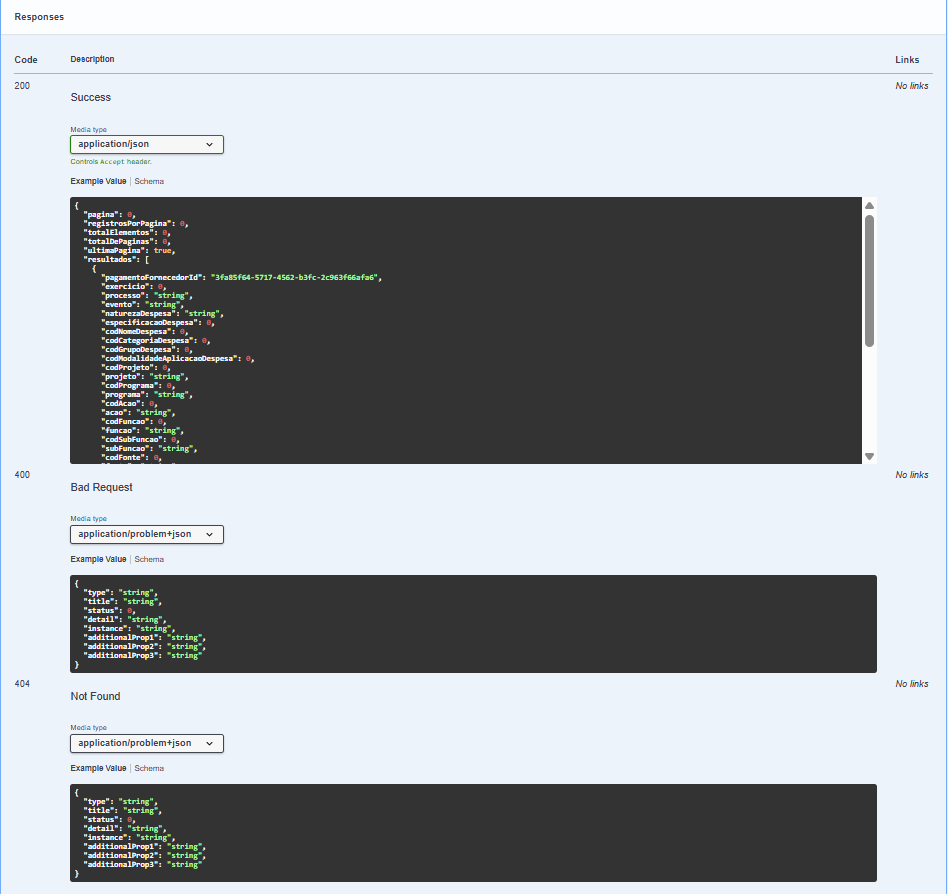Click "additionalProp3" in the 404 example
This screenshot has height=894, width=948.
point(123,865)
